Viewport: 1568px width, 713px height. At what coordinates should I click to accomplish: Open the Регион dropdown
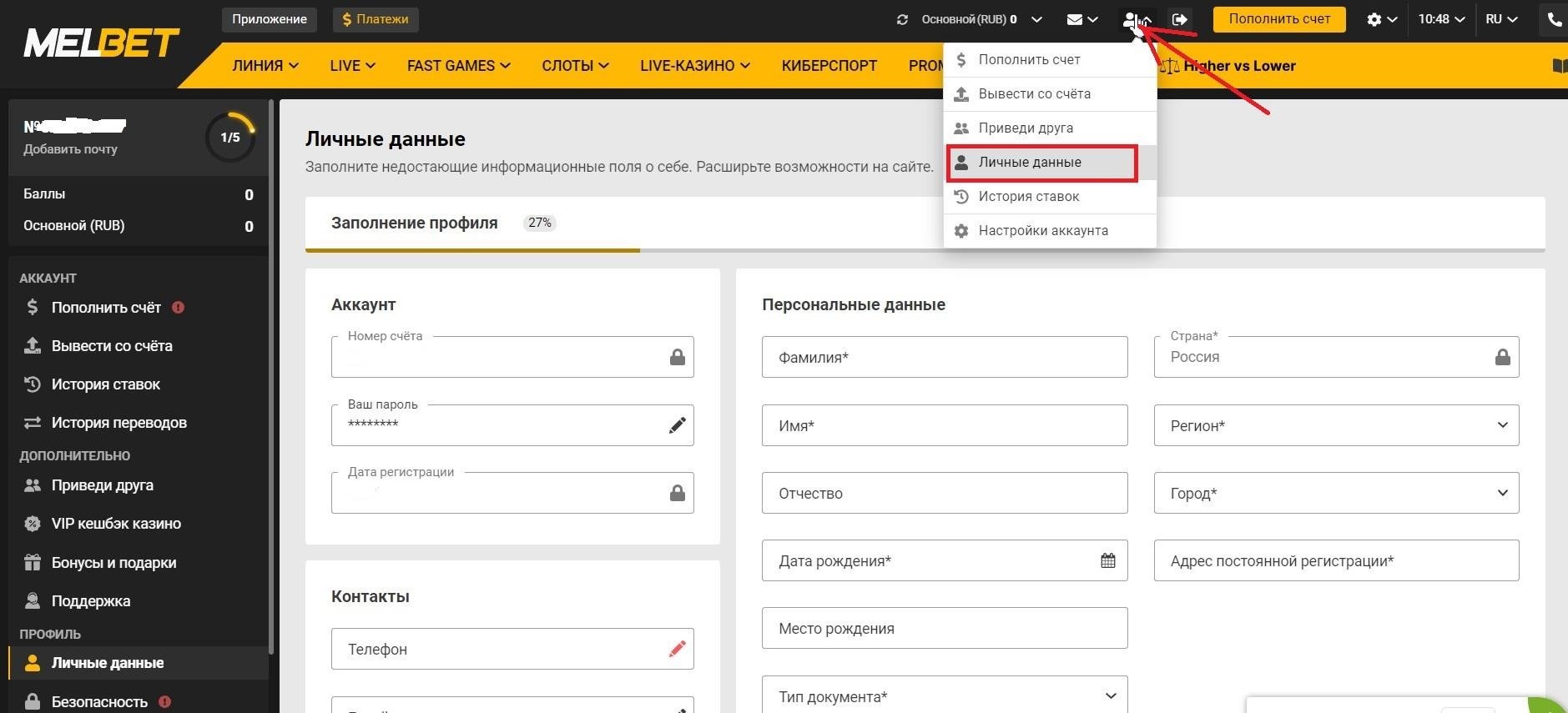pyautogui.click(x=1336, y=425)
